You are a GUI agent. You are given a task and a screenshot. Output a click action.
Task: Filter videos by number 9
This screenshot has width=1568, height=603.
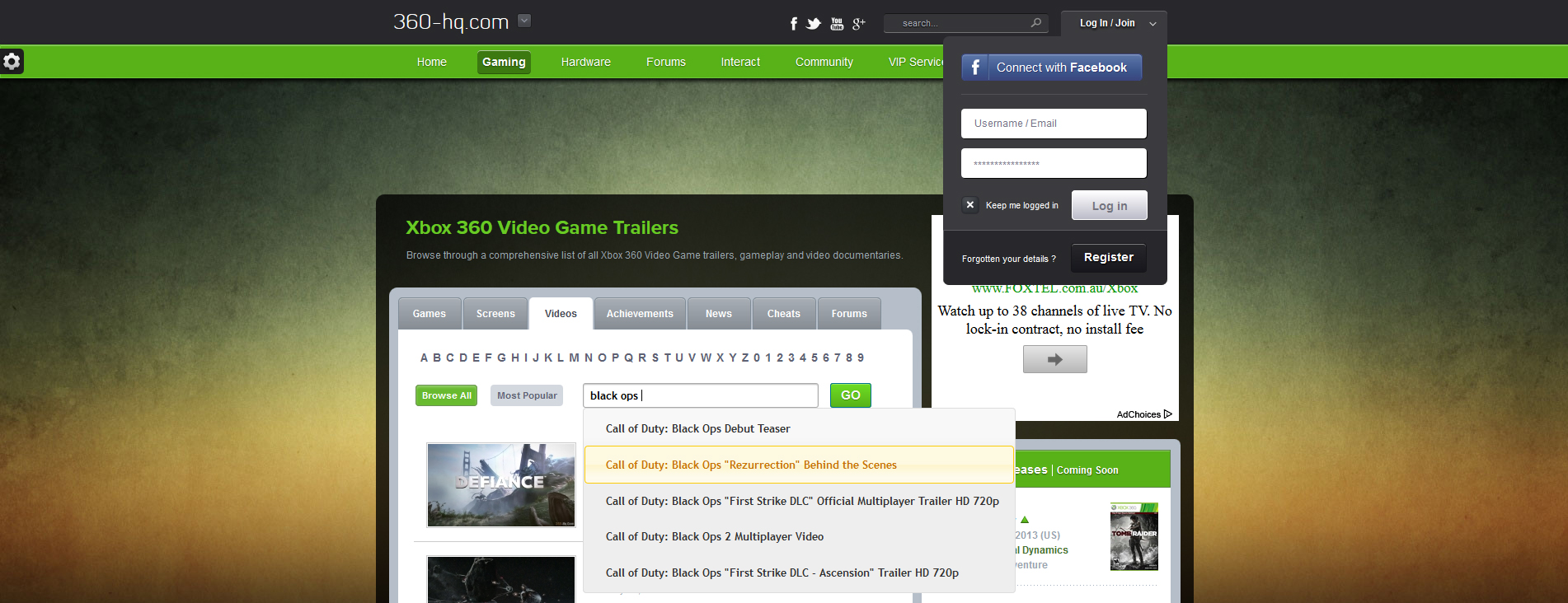[861, 358]
